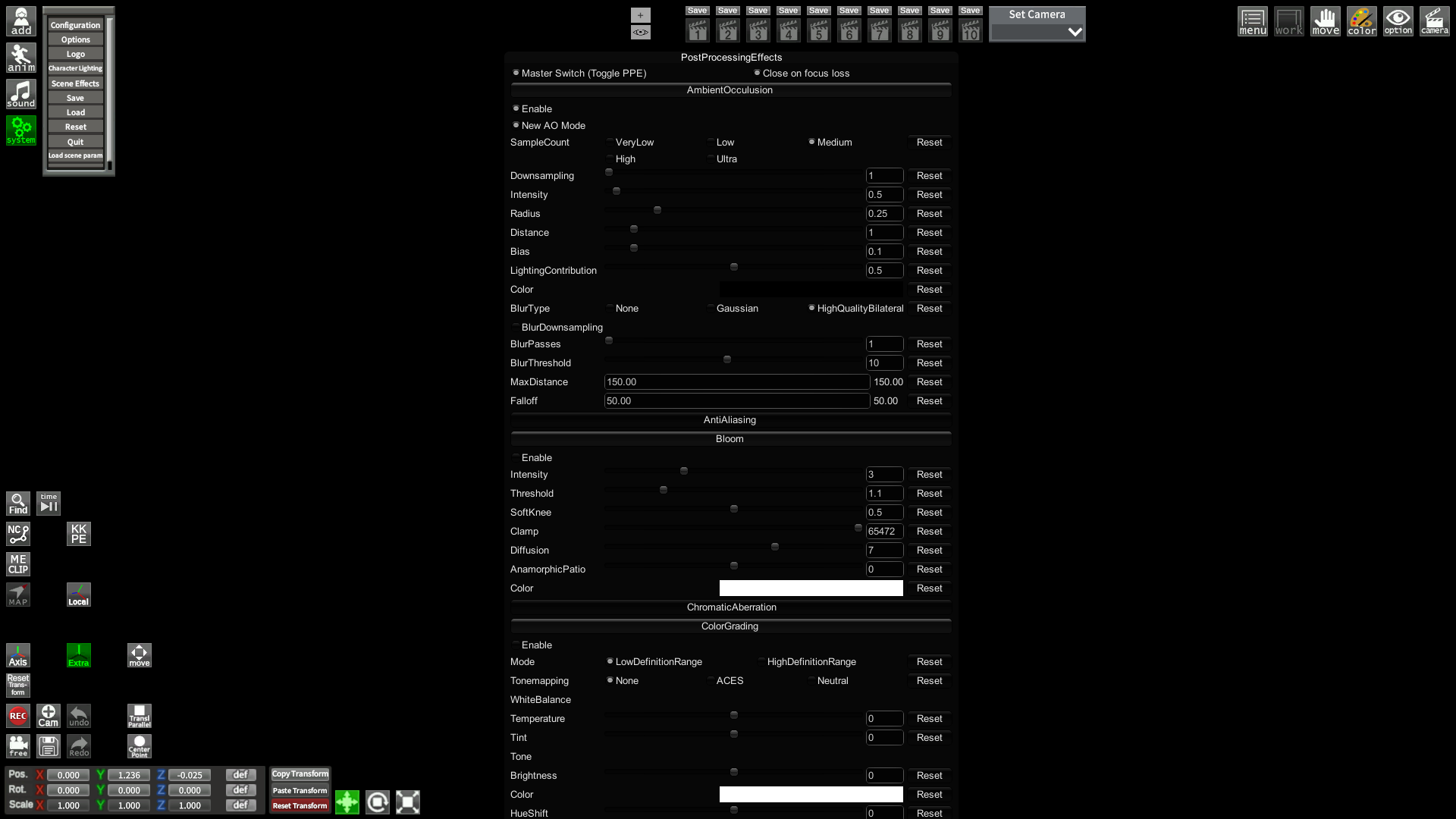Click the white Bloom color swatch
This screenshot has width=1456, height=819.
[811, 588]
